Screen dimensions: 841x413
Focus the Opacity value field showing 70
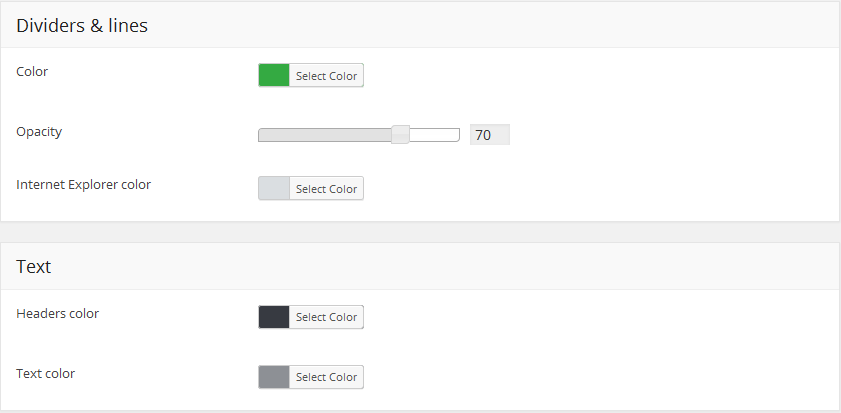(x=489, y=135)
